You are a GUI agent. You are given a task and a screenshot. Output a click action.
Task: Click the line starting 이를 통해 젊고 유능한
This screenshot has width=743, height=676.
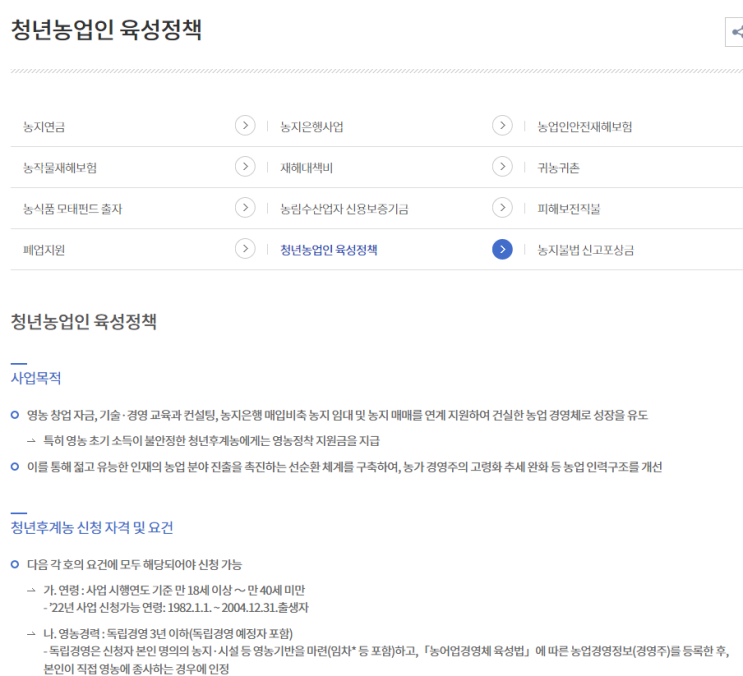(x=344, y=467)
